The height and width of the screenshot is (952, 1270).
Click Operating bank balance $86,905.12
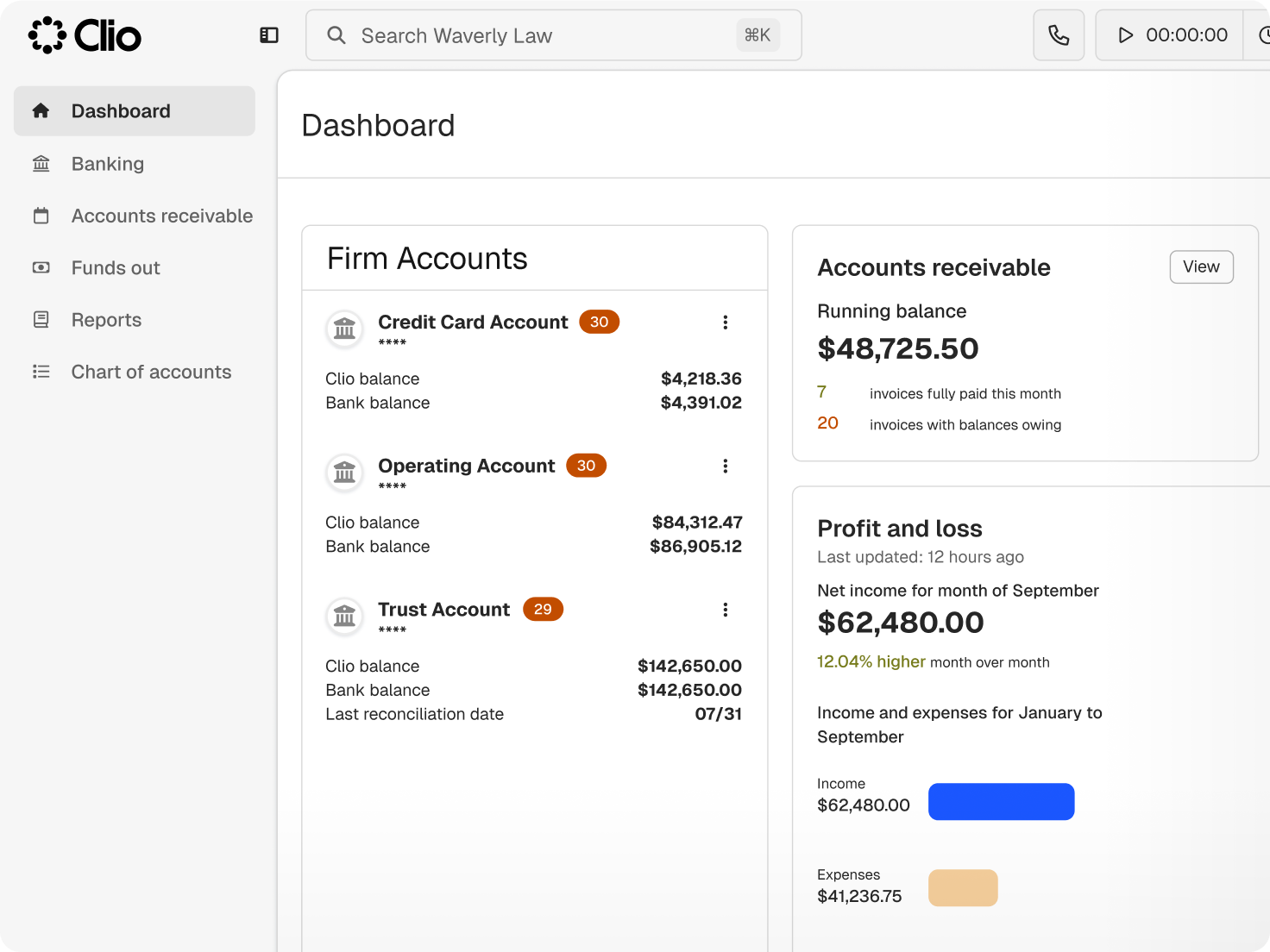[x=695, y=547]
